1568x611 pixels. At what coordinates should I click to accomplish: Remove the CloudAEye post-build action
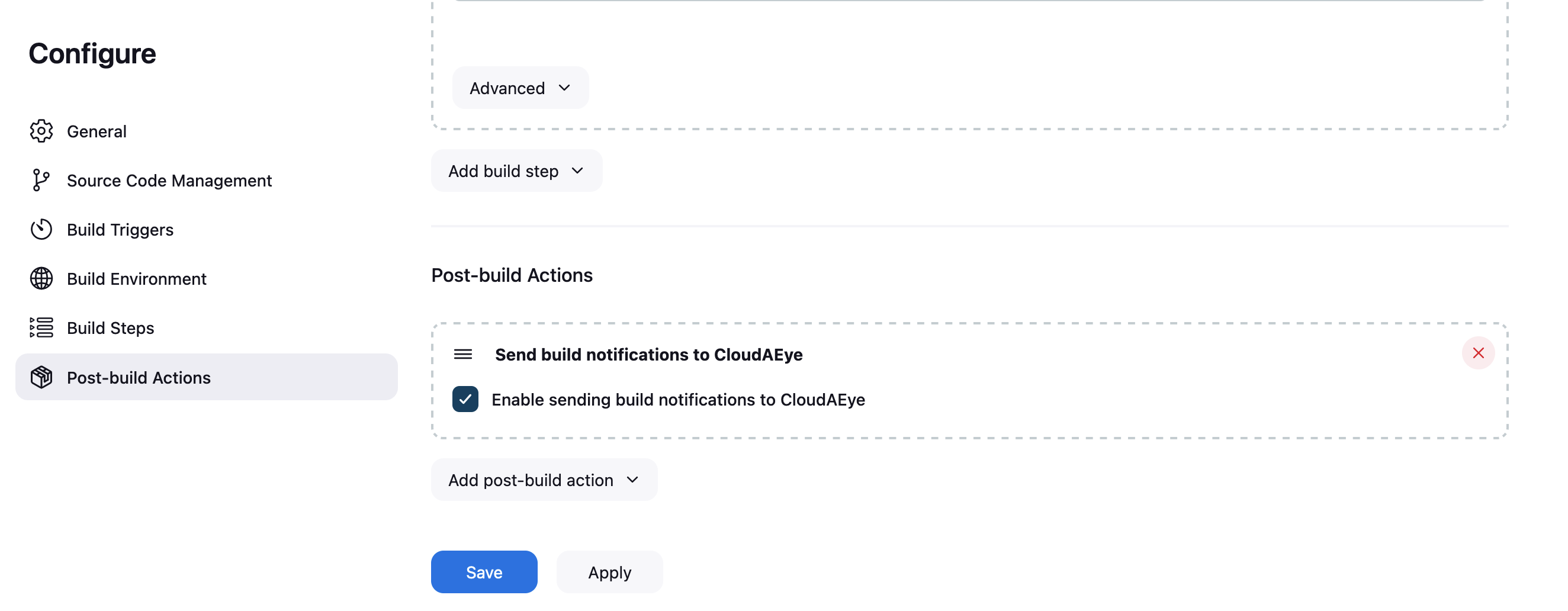[x=1479, y=353]
